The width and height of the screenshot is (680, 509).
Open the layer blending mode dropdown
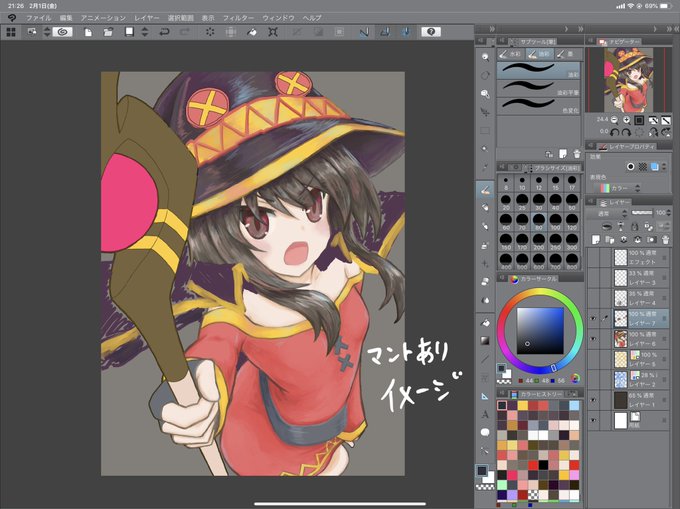pyautogui.click(x=607, y=213)
